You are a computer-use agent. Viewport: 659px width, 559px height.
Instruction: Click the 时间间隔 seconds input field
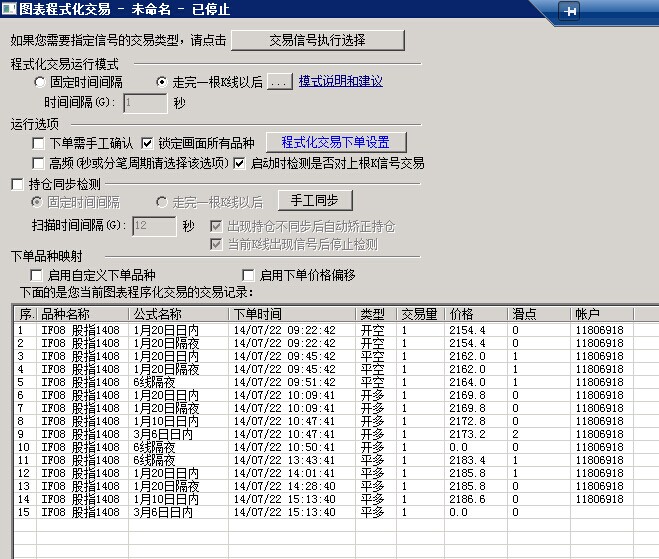click(145, 102)
